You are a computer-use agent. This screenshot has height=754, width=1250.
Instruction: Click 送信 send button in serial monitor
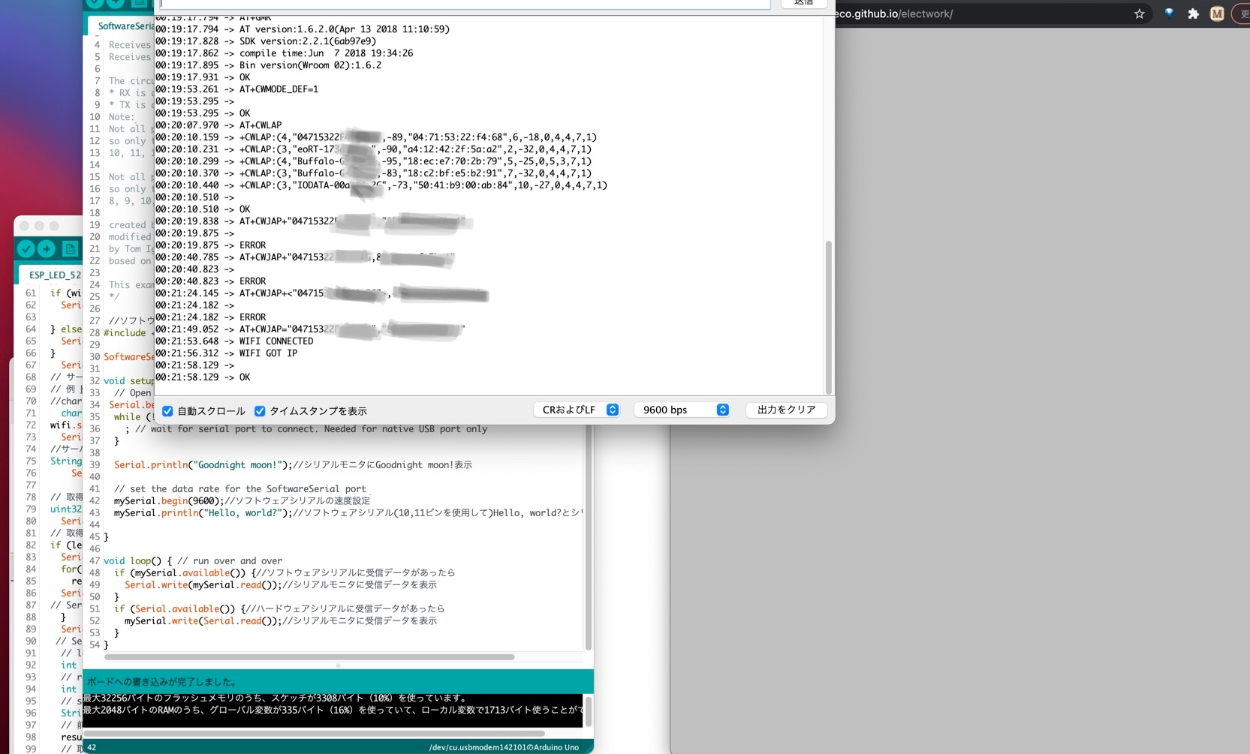point(803,3)
